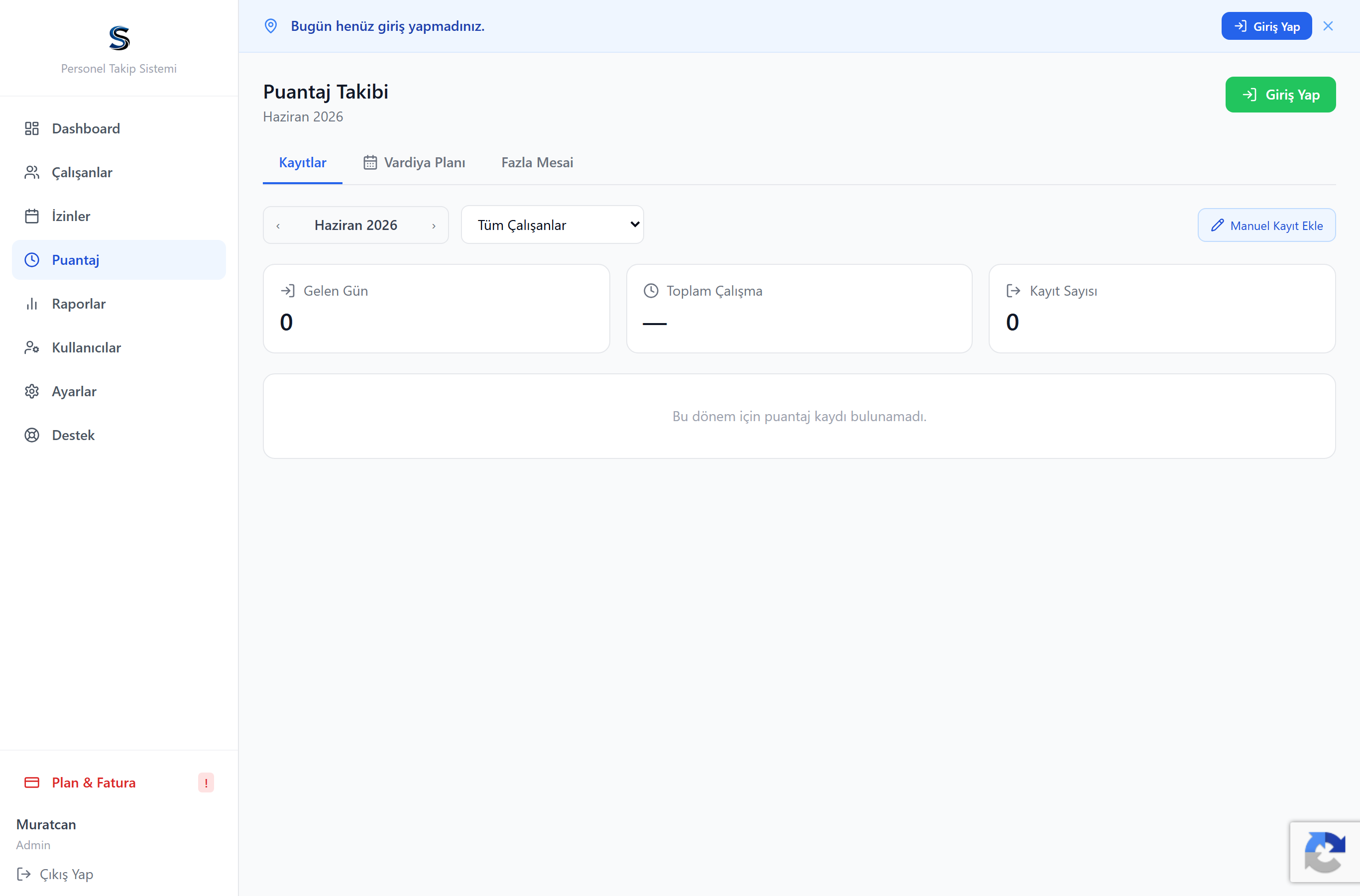Viewport: 1360px width, 896px height.
Task: Switch to the Kayıtlar tab
Action: point(302,163)
